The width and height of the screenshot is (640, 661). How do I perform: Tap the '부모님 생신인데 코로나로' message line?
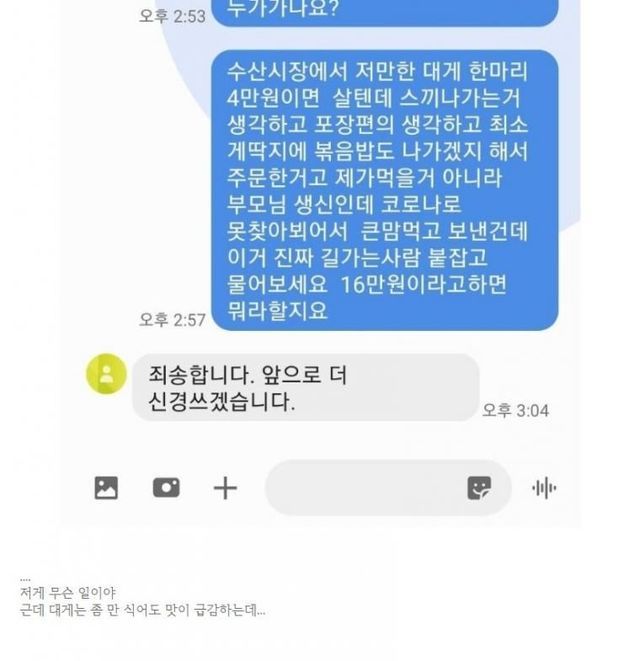point(344,204)
